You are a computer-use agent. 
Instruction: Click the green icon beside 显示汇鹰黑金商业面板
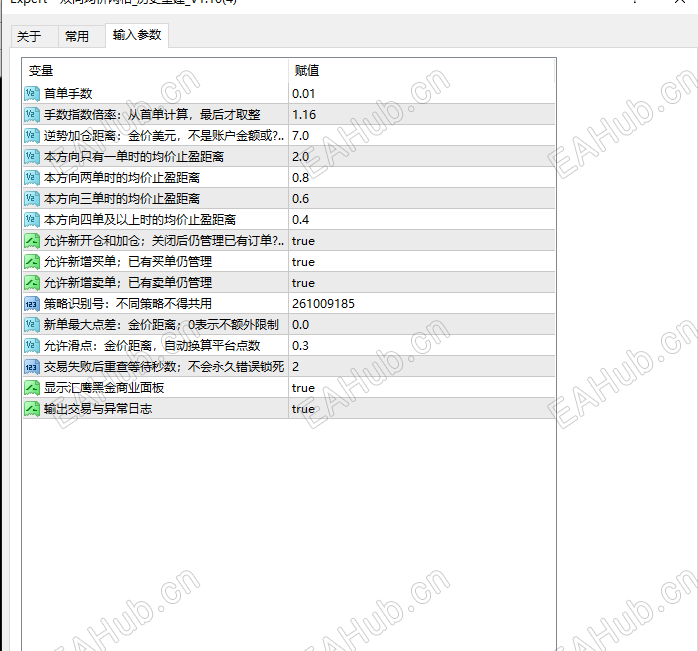click(32, 388)
